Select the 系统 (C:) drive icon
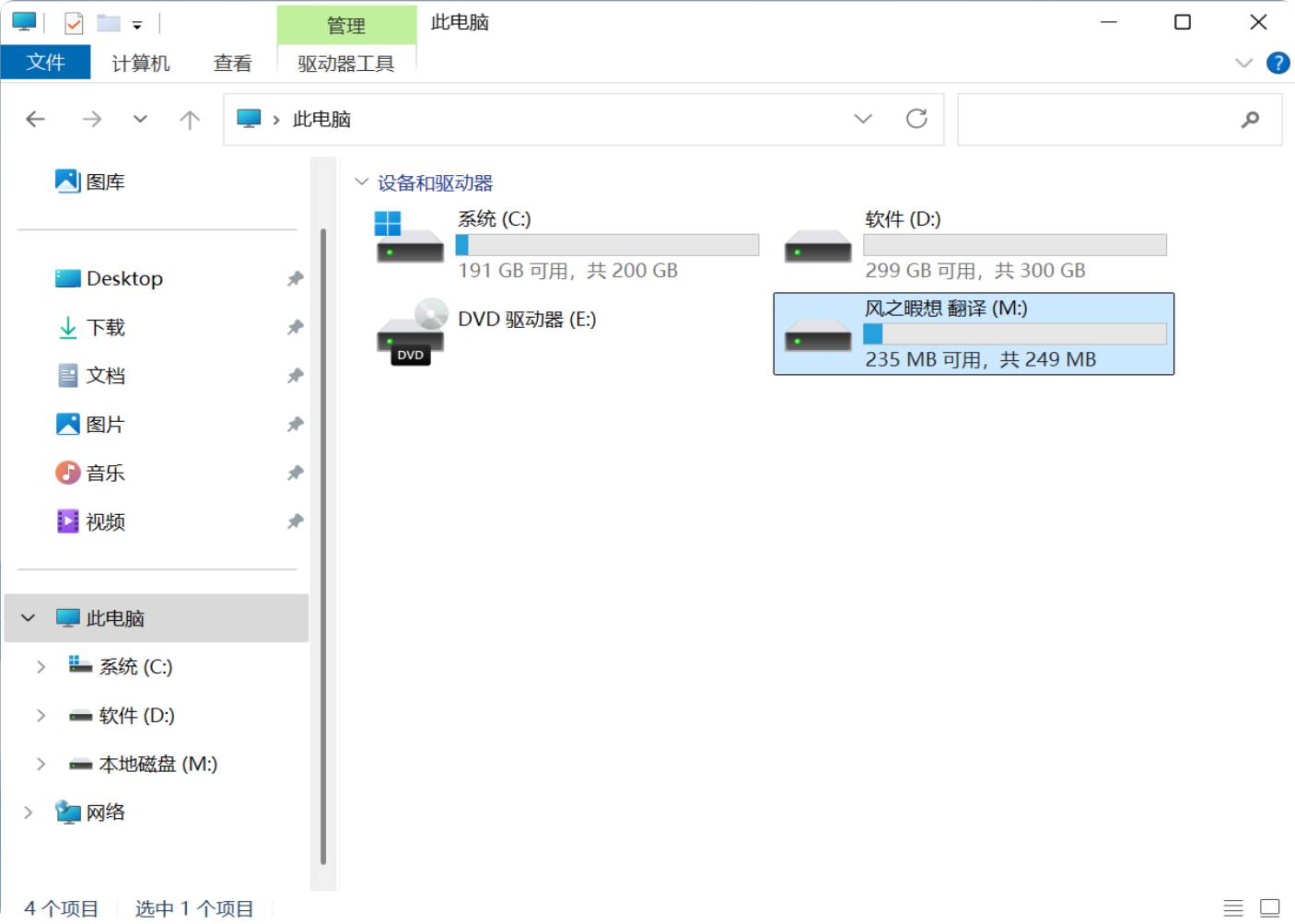Screen dimensions: 1295x924 coord(410,239)
